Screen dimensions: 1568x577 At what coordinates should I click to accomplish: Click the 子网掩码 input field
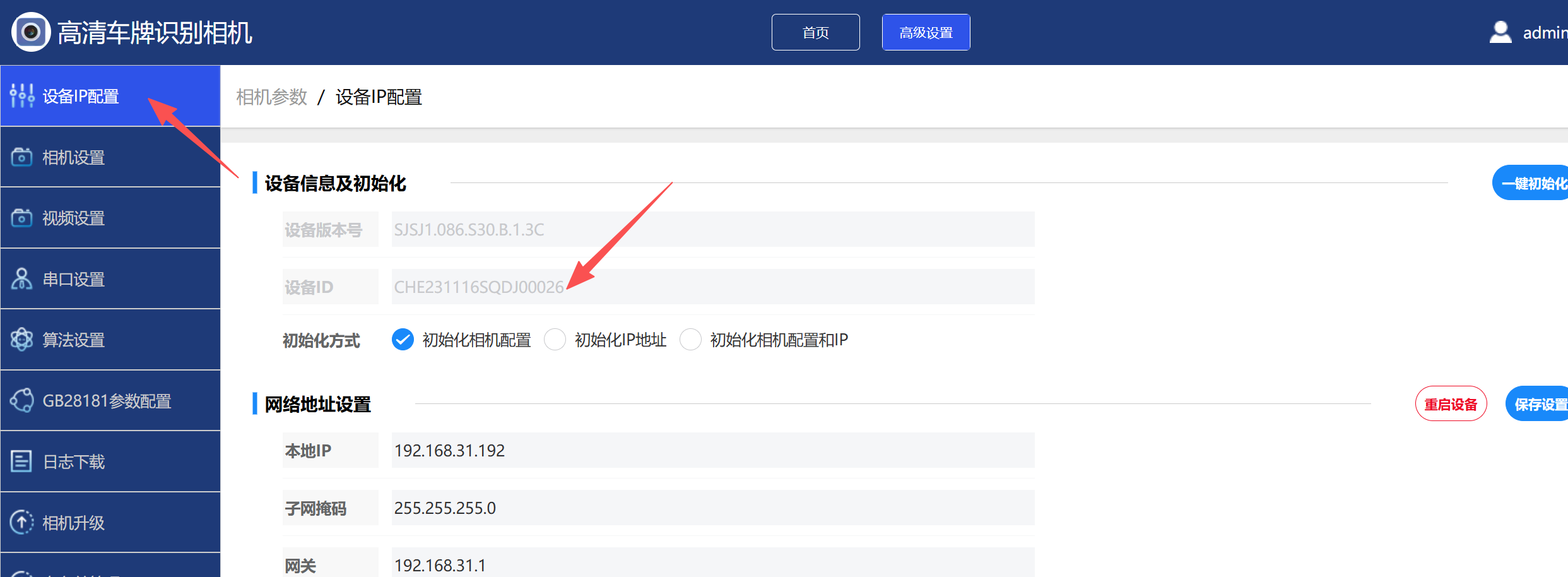click(x=713, y=508)
